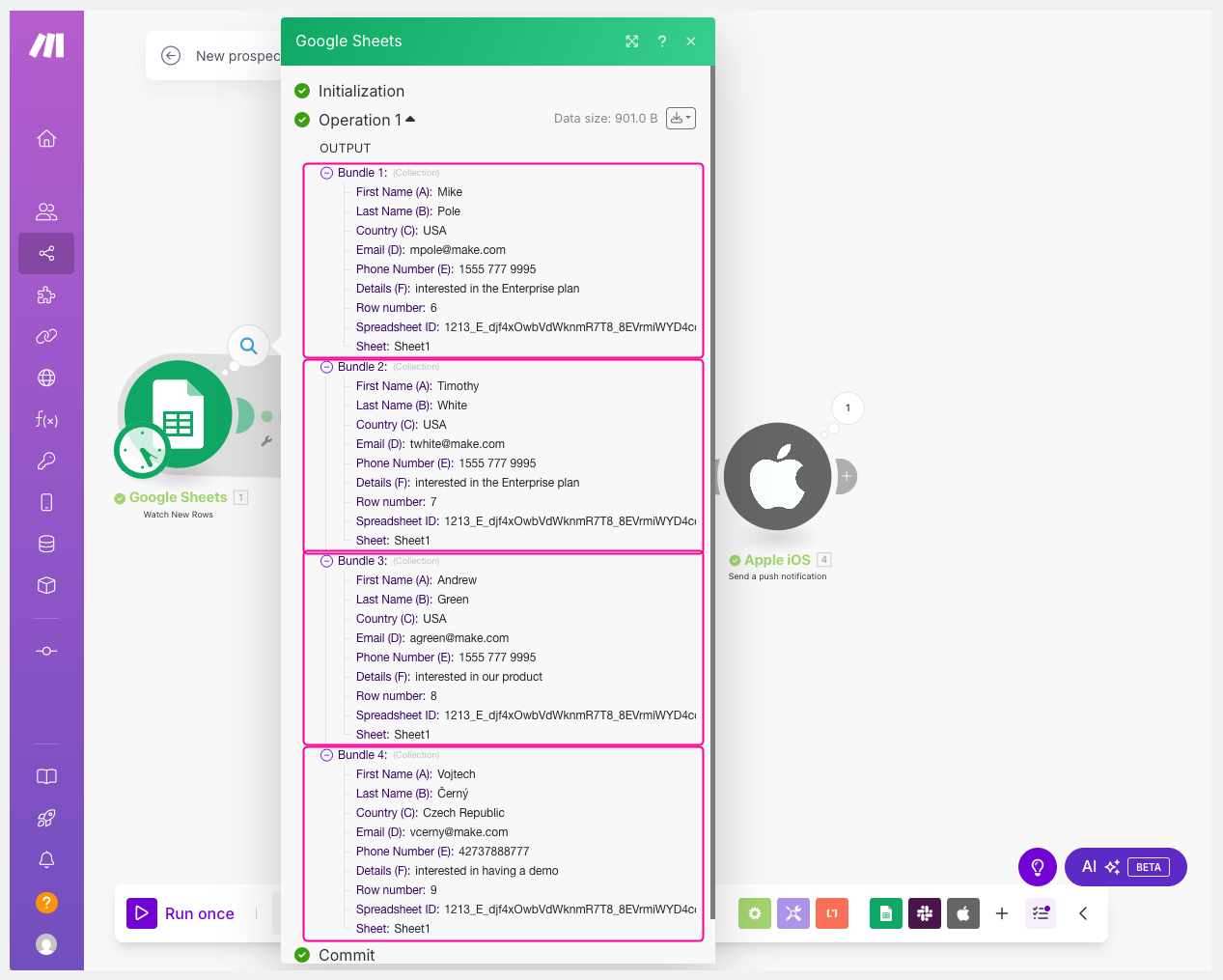Open the Team people icon in the sidebar

coord(46,211)
